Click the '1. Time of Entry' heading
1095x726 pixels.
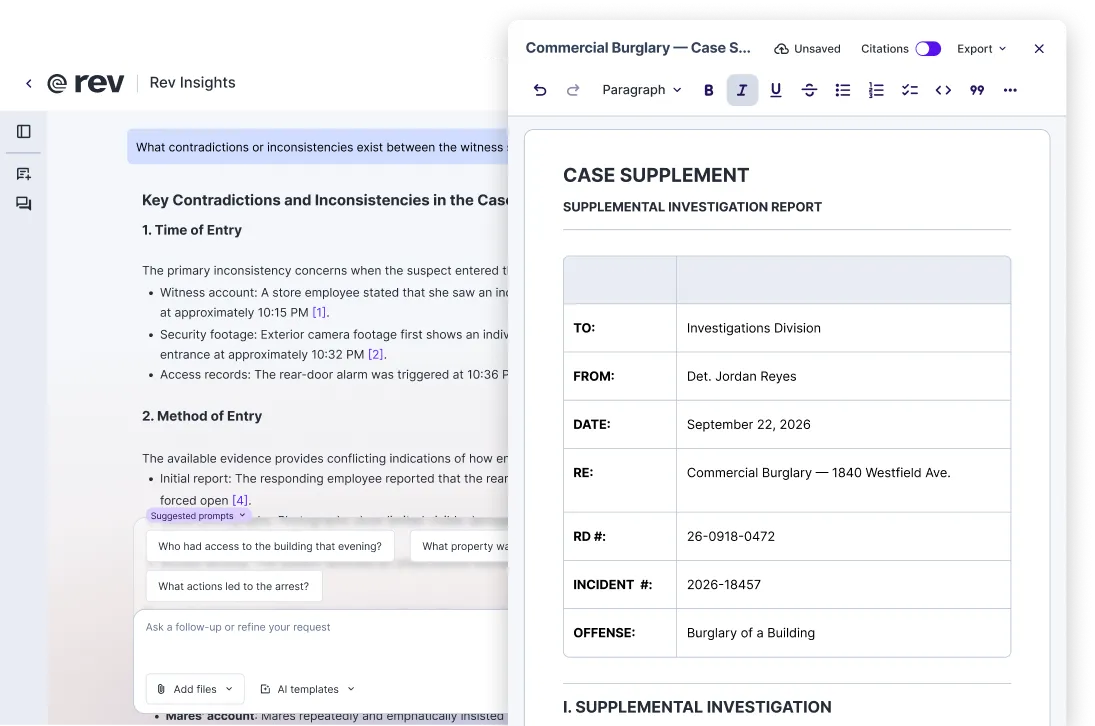[192, 230]
